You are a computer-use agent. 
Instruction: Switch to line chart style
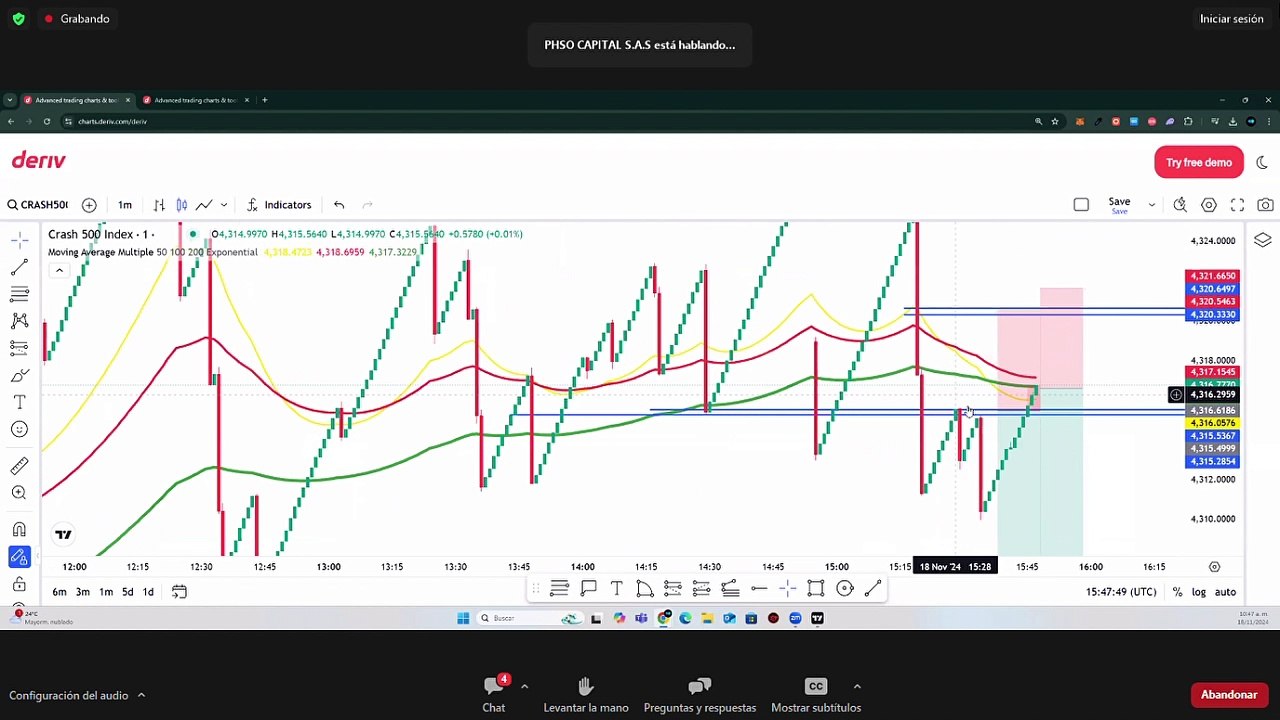204,205
